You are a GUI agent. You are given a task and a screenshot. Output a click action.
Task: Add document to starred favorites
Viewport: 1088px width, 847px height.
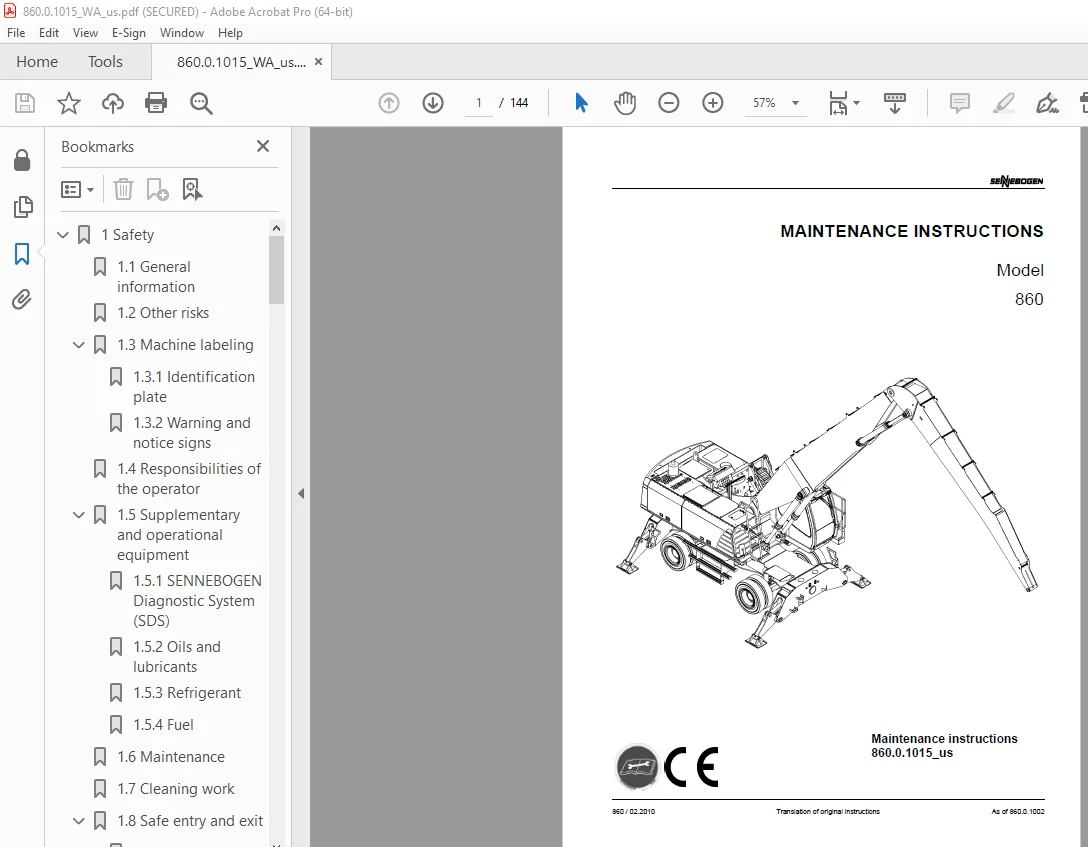click(x=69, y=103)
